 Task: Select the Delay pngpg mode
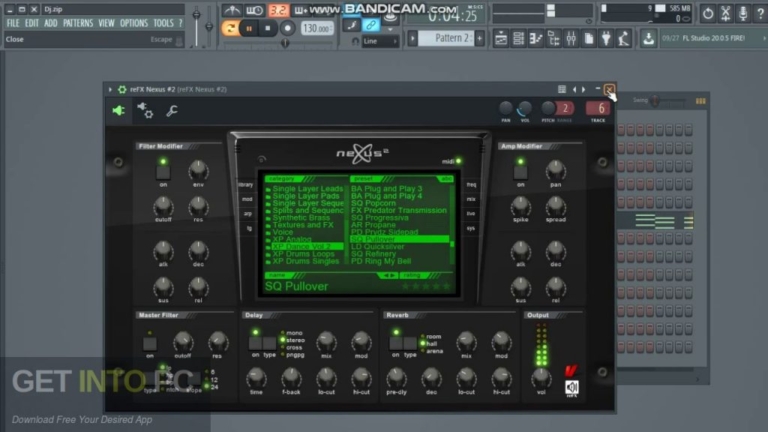pos(294,355)
